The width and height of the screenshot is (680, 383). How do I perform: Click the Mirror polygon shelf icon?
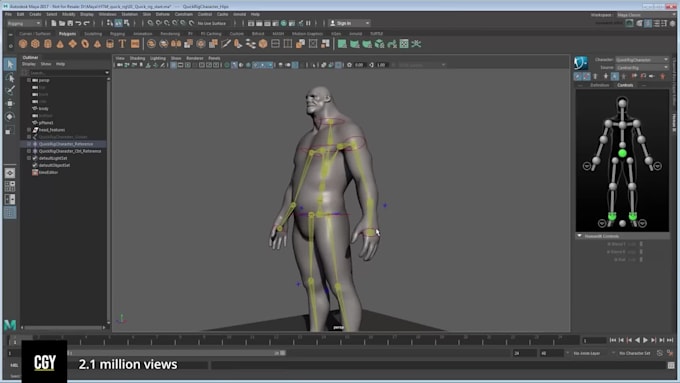coord(176,44)
